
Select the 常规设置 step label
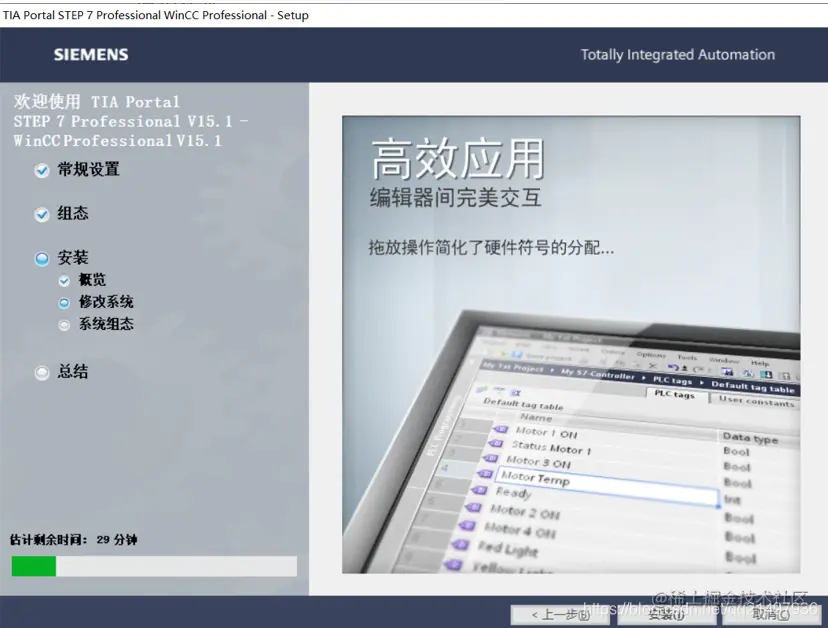tap(88, 170)
